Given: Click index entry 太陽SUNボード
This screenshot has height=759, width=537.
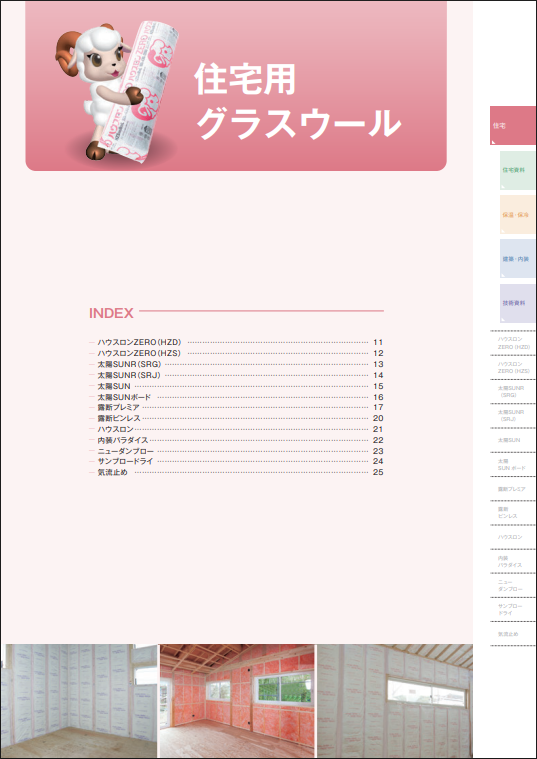Looking at the screenshot, I should (x=236, y=397).
